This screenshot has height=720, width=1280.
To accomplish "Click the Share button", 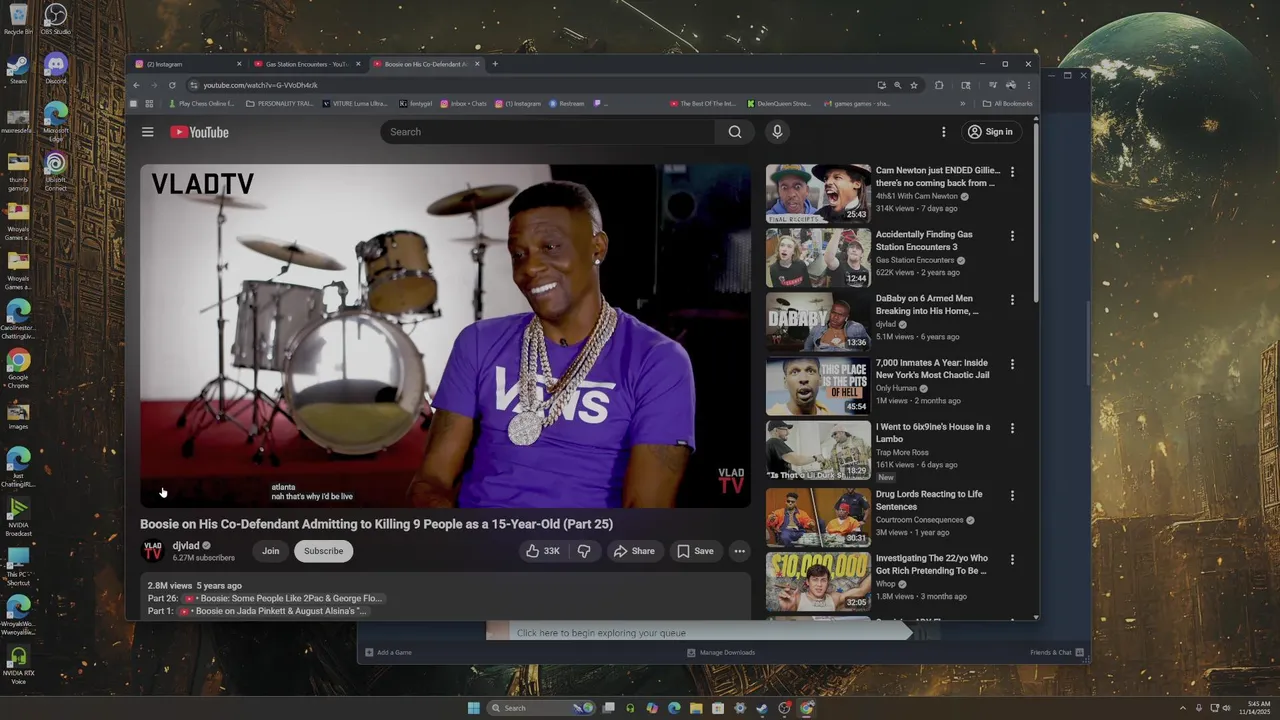I will (x=634, y=551).
